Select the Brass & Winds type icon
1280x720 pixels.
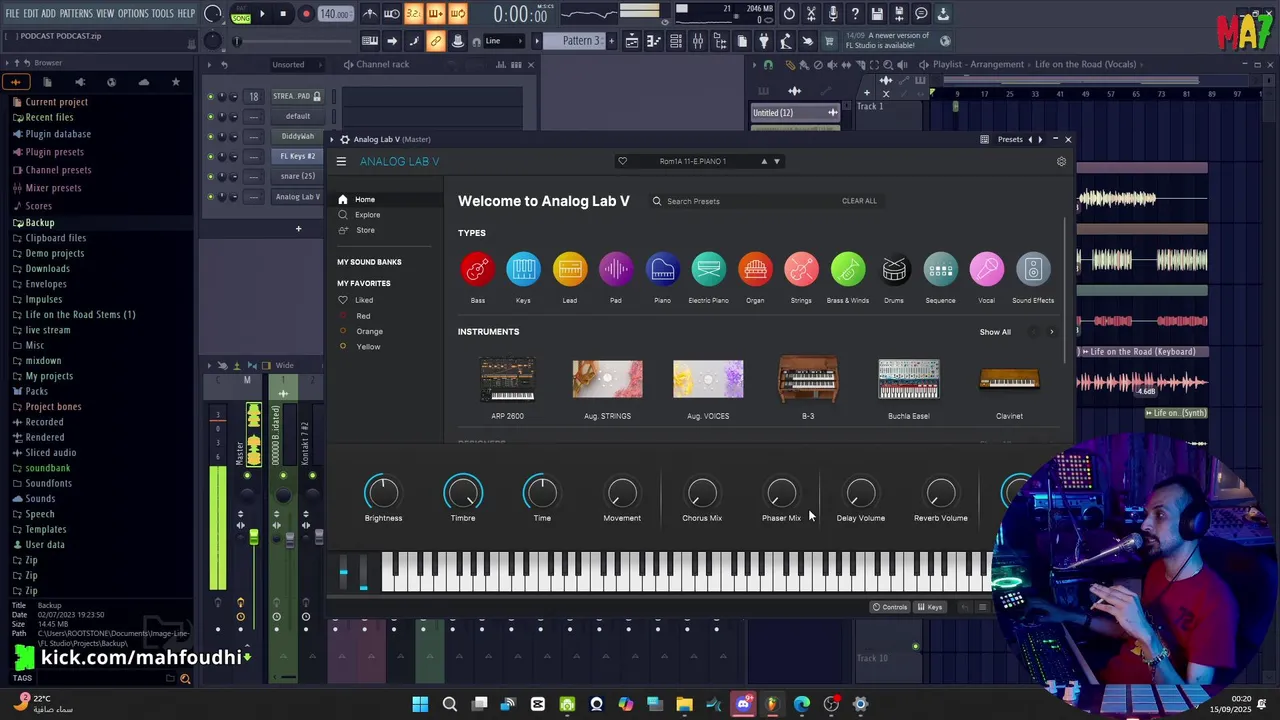point(848,269)
